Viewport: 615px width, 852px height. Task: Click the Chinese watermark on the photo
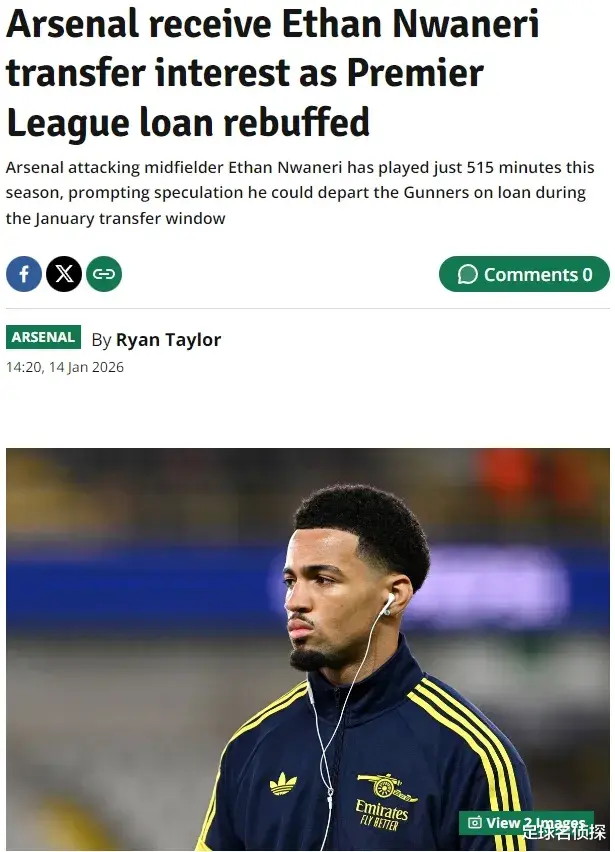coord(564,832)
